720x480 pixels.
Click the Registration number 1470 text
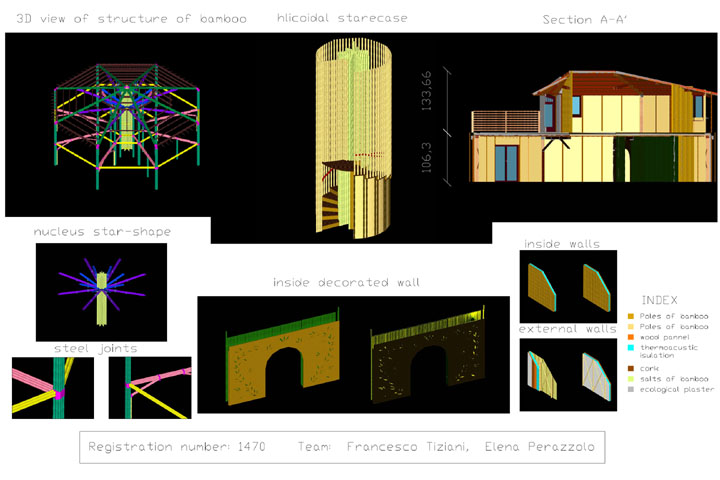(176, 446)
